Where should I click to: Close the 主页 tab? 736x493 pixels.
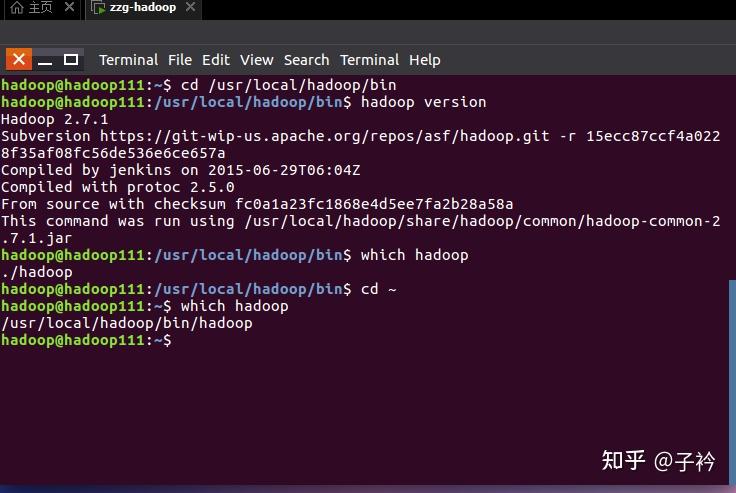(x=69, y=8)
